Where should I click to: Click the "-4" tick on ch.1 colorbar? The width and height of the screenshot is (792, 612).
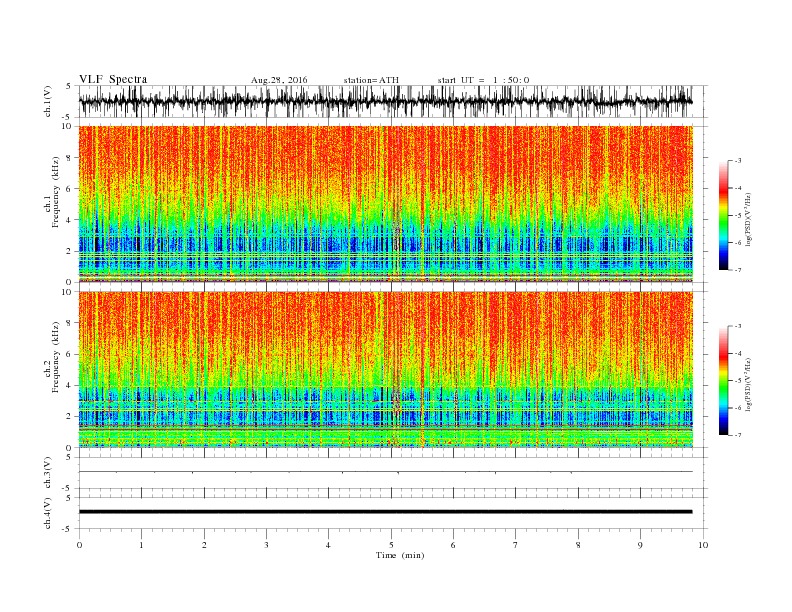coord(738,188)
